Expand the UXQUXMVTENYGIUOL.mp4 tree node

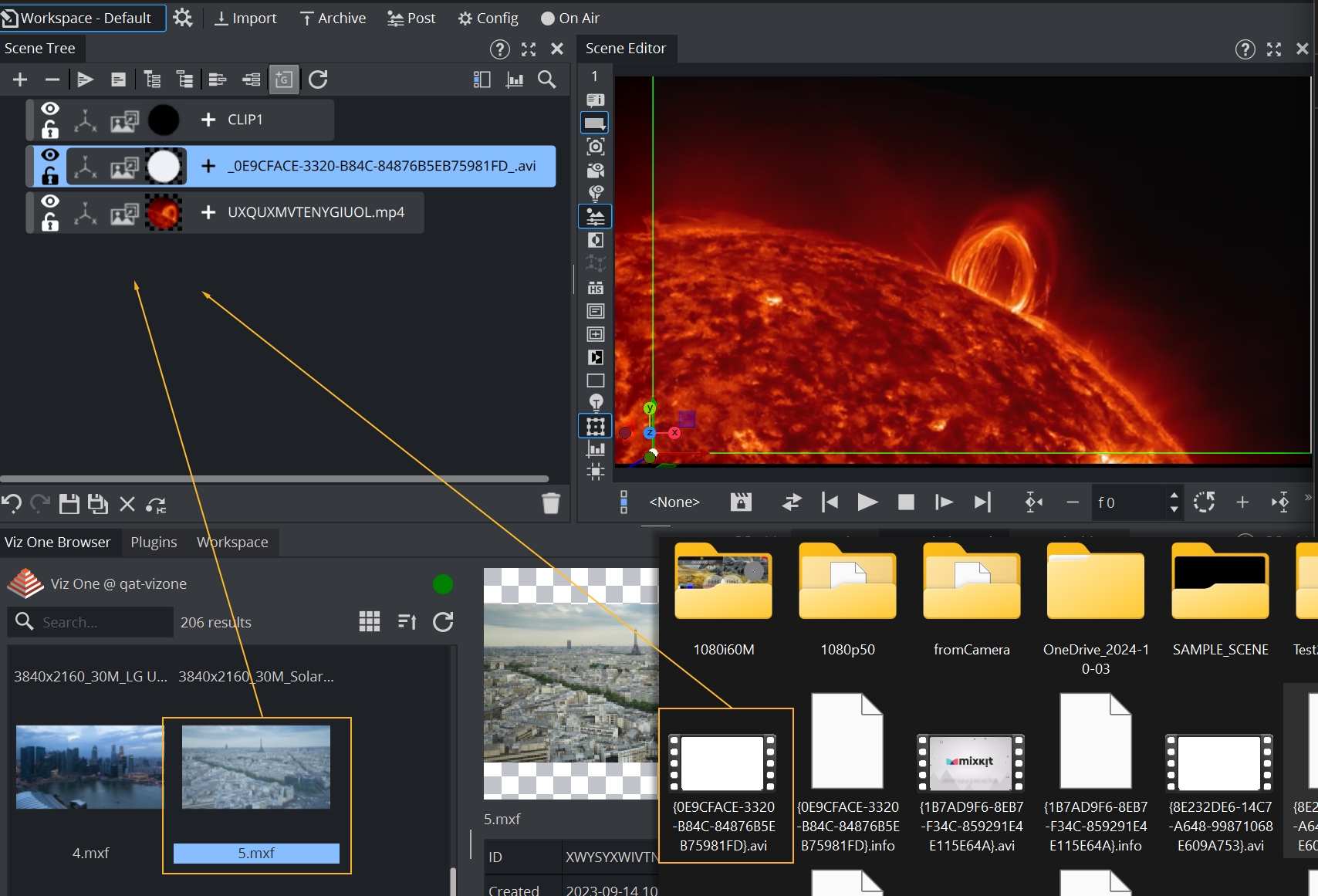tap(208, 212)
